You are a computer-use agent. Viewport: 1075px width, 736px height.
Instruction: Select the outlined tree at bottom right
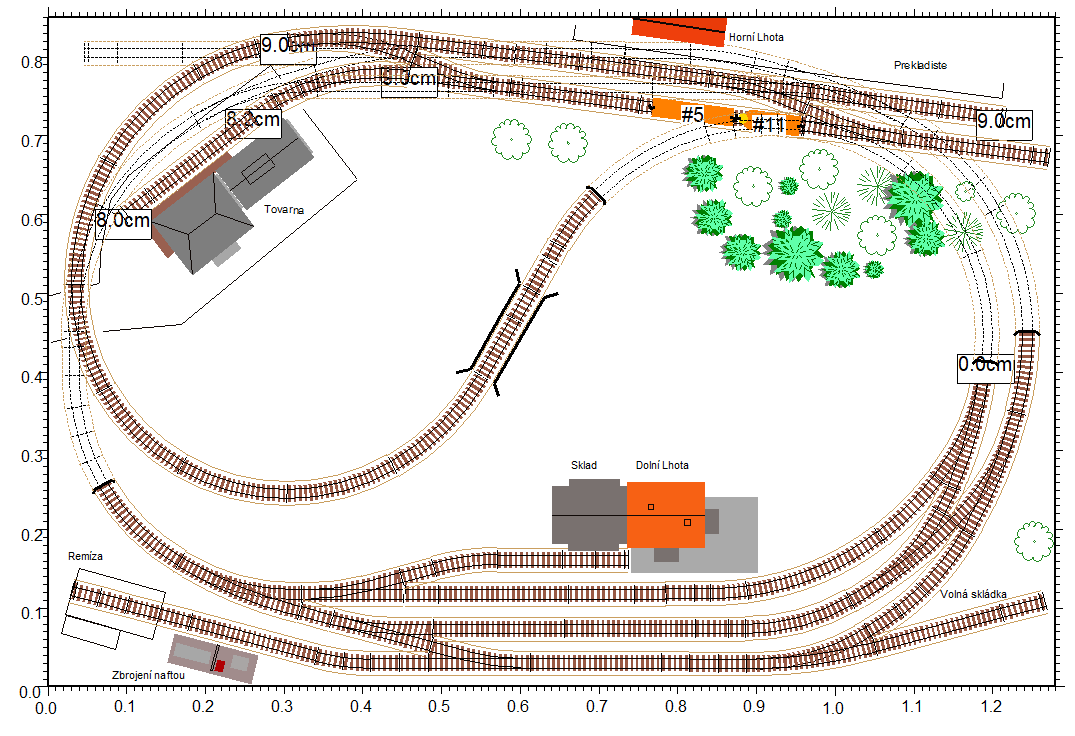1033,540
